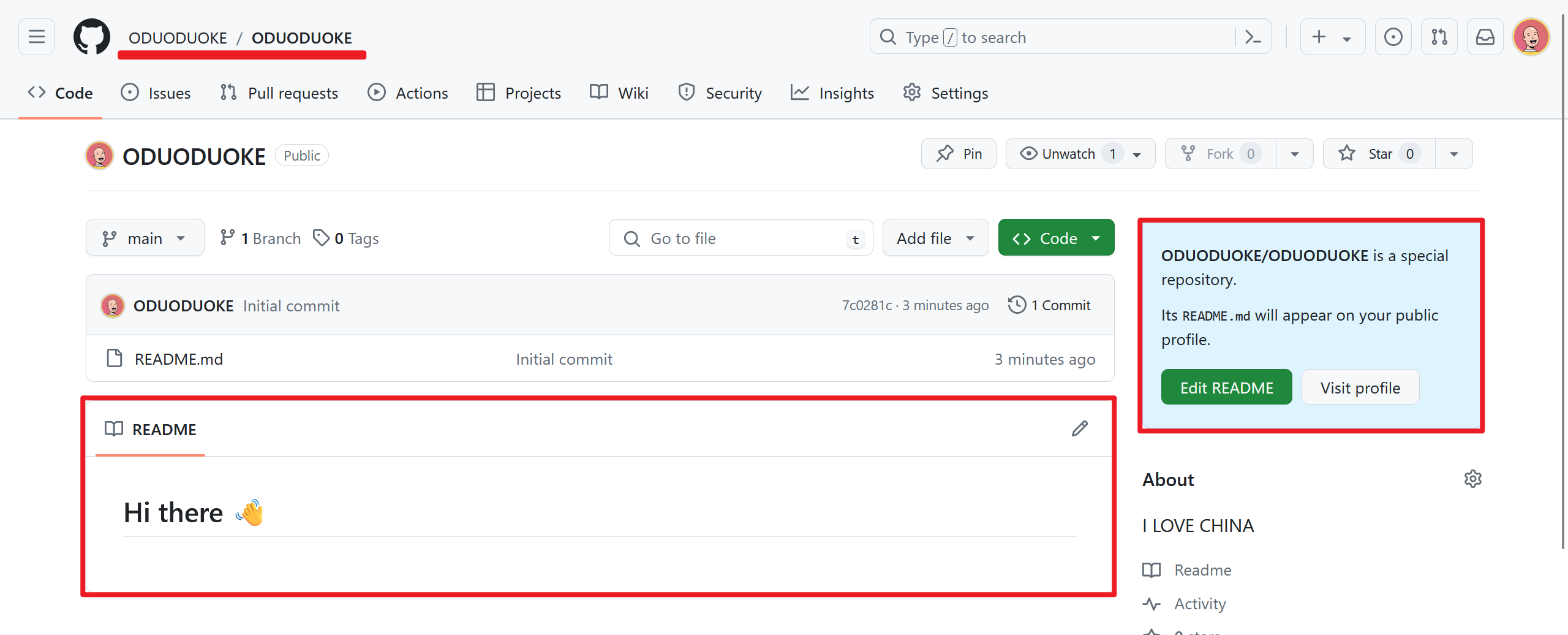
Task: Open the README.md file
Action: coord(179,359)
